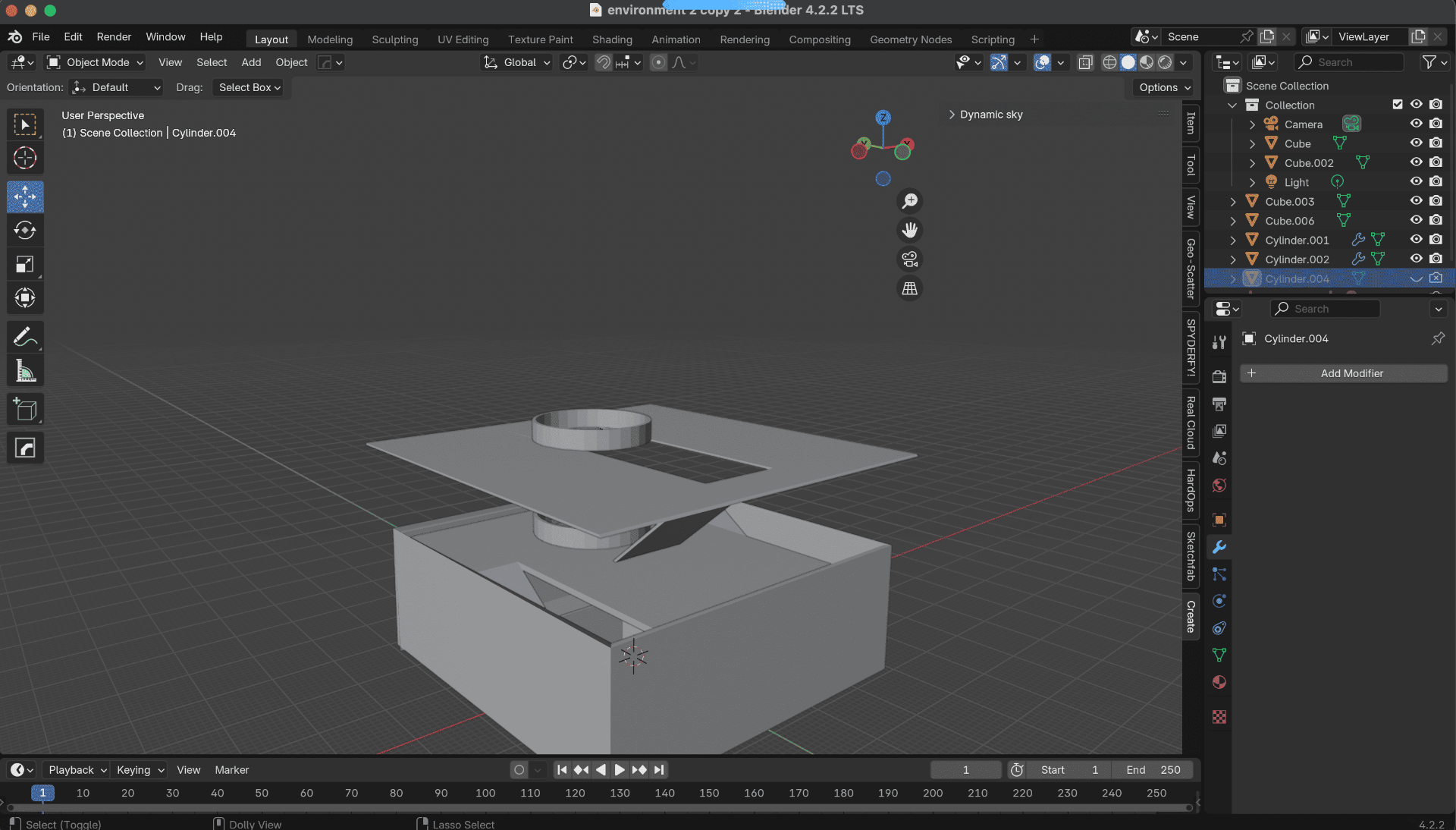Open the Physics properties tab
This screenshot has width=1456, height=830.
pos(1219,602)
